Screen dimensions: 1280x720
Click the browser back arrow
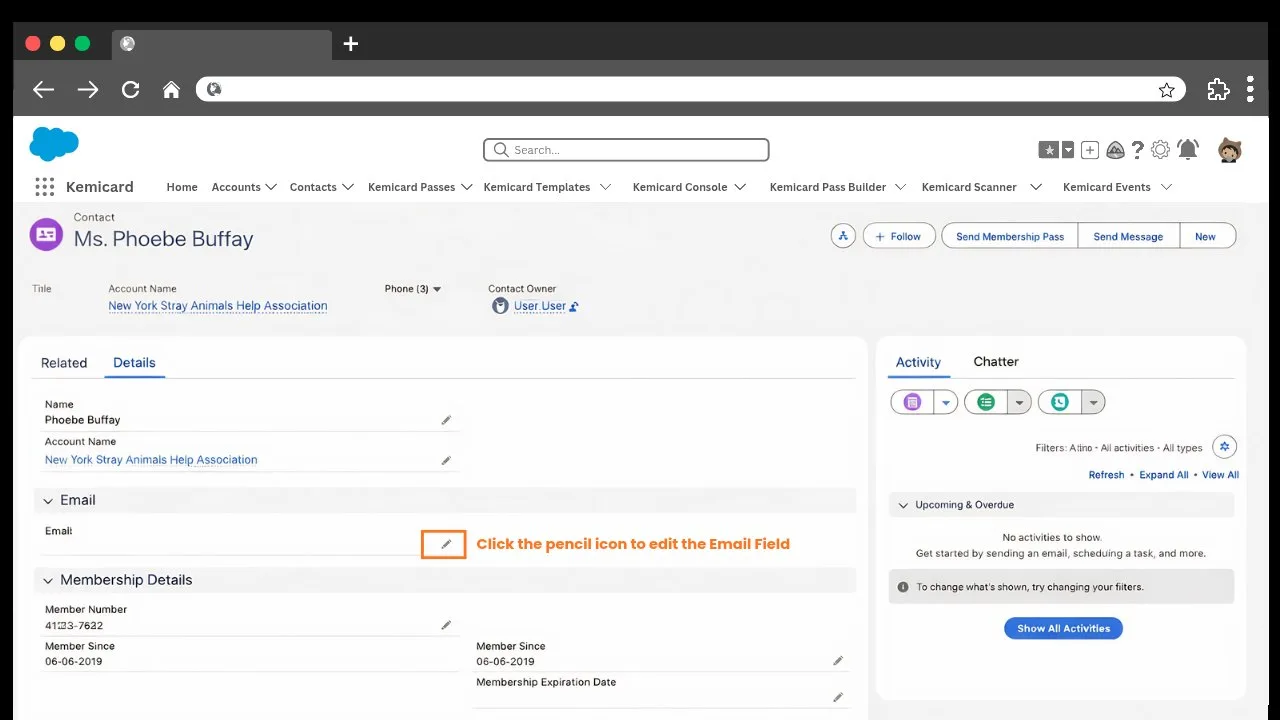[x=43, y=90]
